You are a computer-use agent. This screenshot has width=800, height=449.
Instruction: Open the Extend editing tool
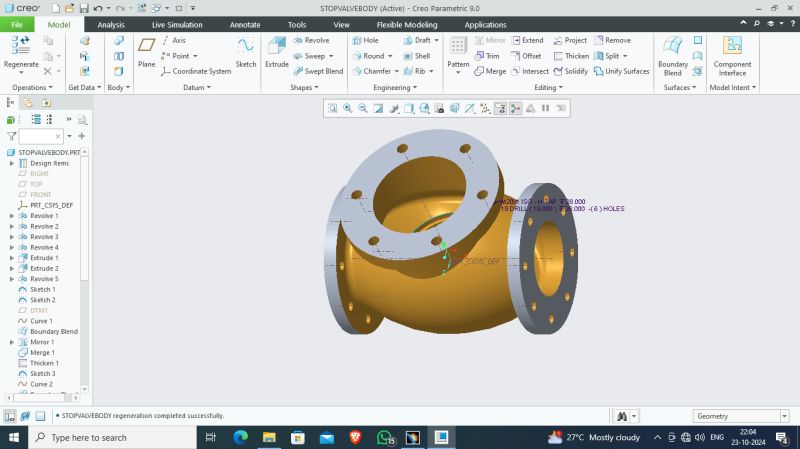coord(528,40)
